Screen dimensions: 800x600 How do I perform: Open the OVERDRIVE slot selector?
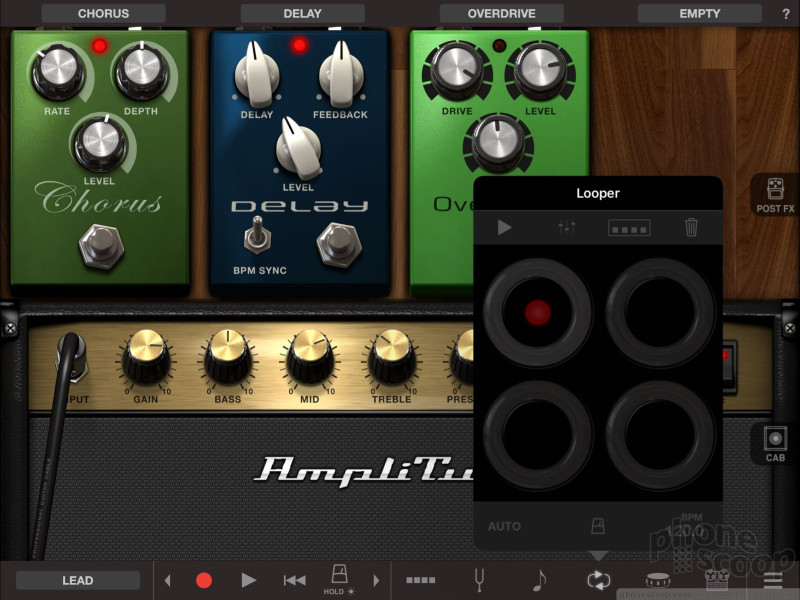[x=502, y=13]
